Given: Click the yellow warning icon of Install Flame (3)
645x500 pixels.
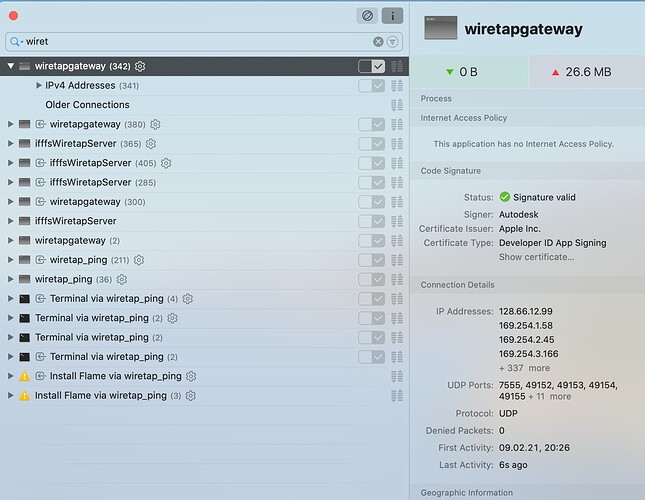Looking at the screenshot, I should pyautogui.click(x=25, y=396).
